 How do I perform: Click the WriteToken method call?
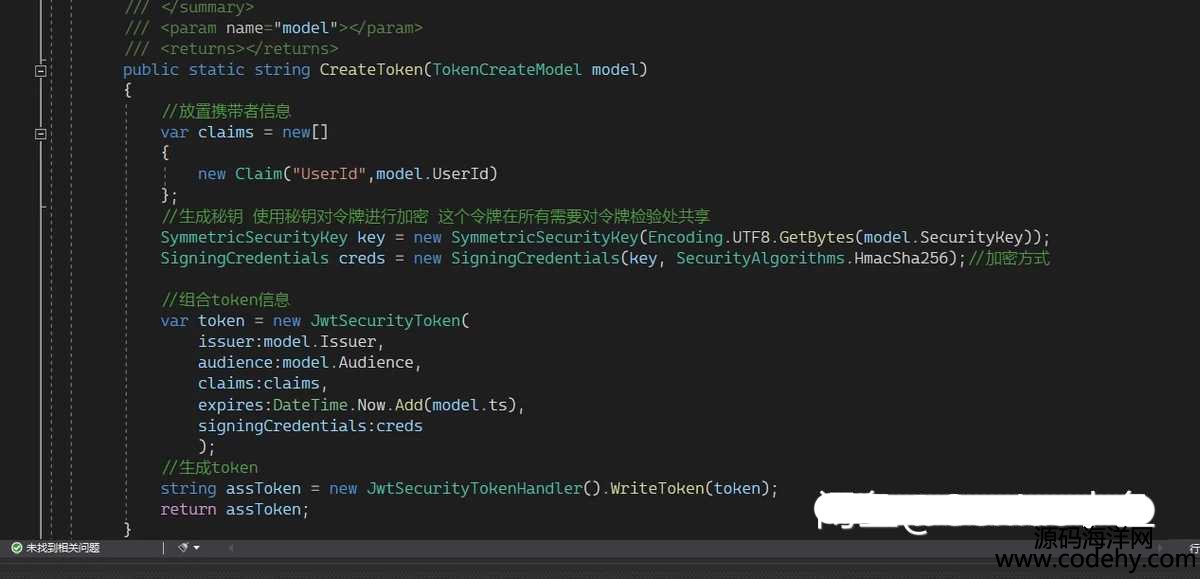click(x=657, y=489)
